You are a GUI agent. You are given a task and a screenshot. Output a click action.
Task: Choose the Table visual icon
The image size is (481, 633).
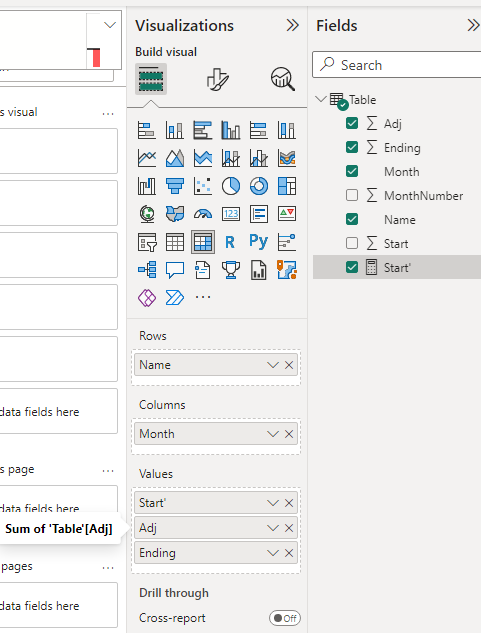pyautogui.click(x=174, y=242)
